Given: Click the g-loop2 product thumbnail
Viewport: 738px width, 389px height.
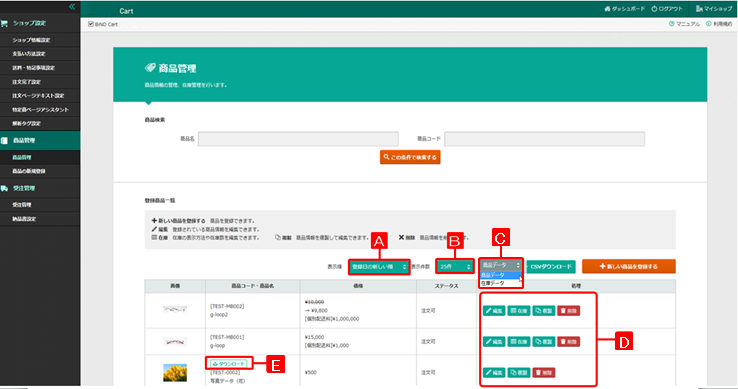Looking at the screenshot, I should pyautogui.click(x=175, y=309).
